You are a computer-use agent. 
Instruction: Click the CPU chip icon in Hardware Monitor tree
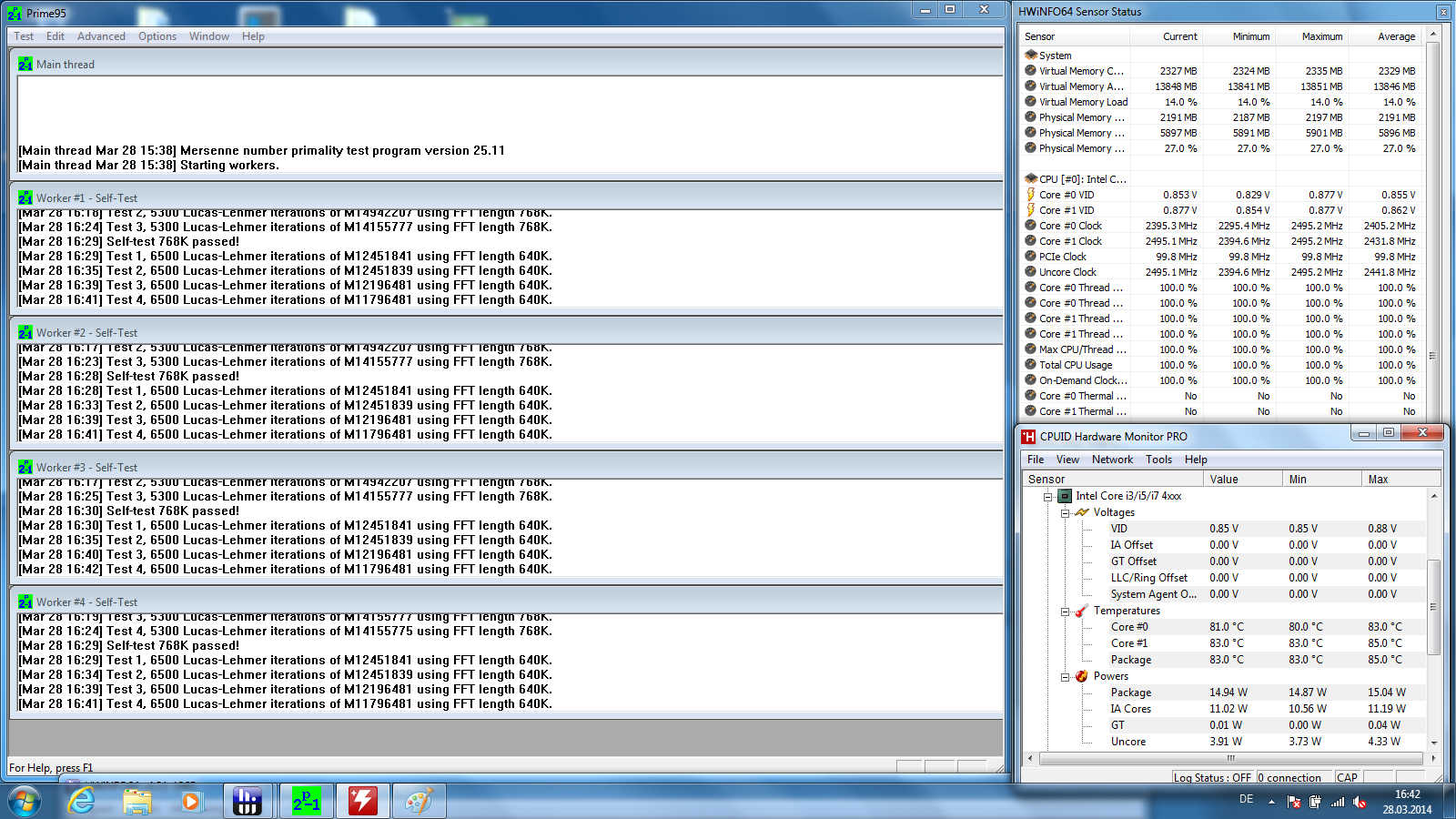point(1065,496)
